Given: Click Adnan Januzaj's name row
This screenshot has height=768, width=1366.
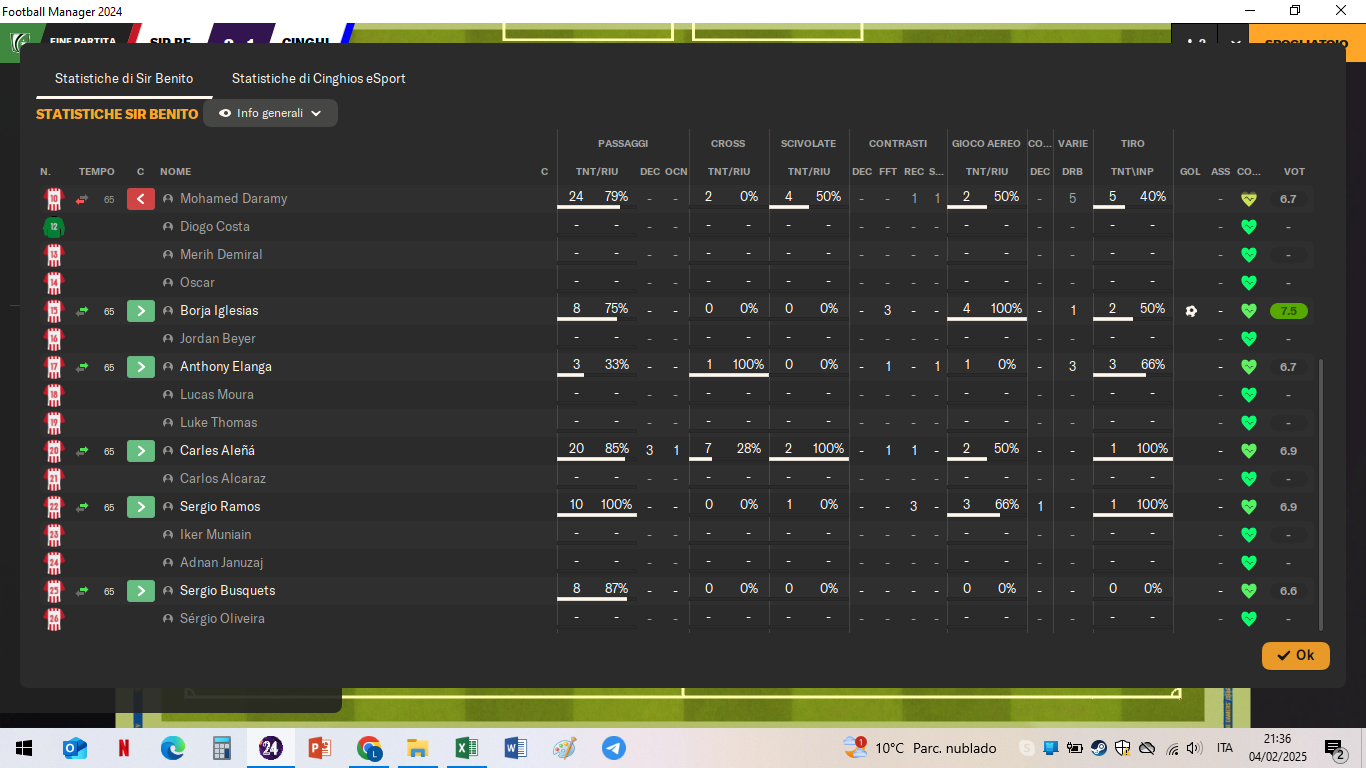Looking at the screenshot, I should point(222,563).
